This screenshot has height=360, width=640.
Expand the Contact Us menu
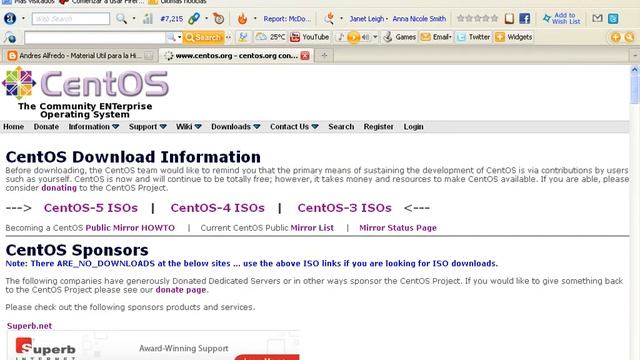coord(294,127)
